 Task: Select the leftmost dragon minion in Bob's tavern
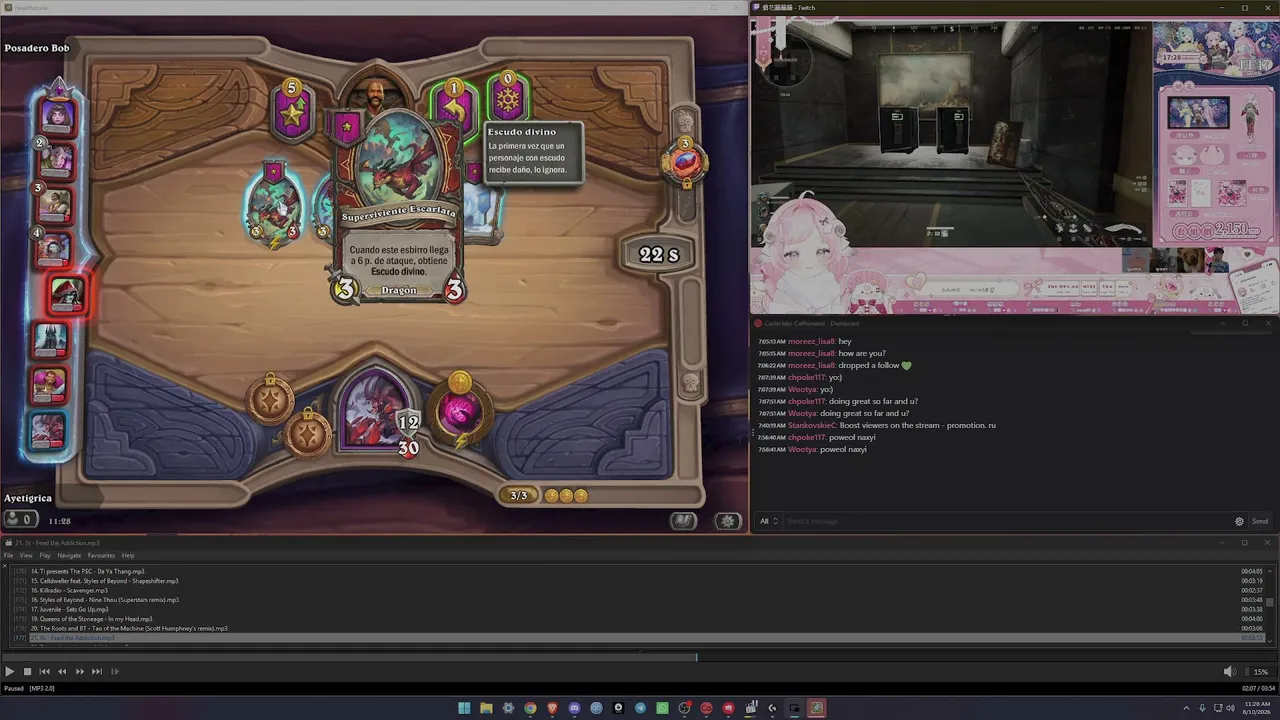pyautogui.click(x=273, y=208)
